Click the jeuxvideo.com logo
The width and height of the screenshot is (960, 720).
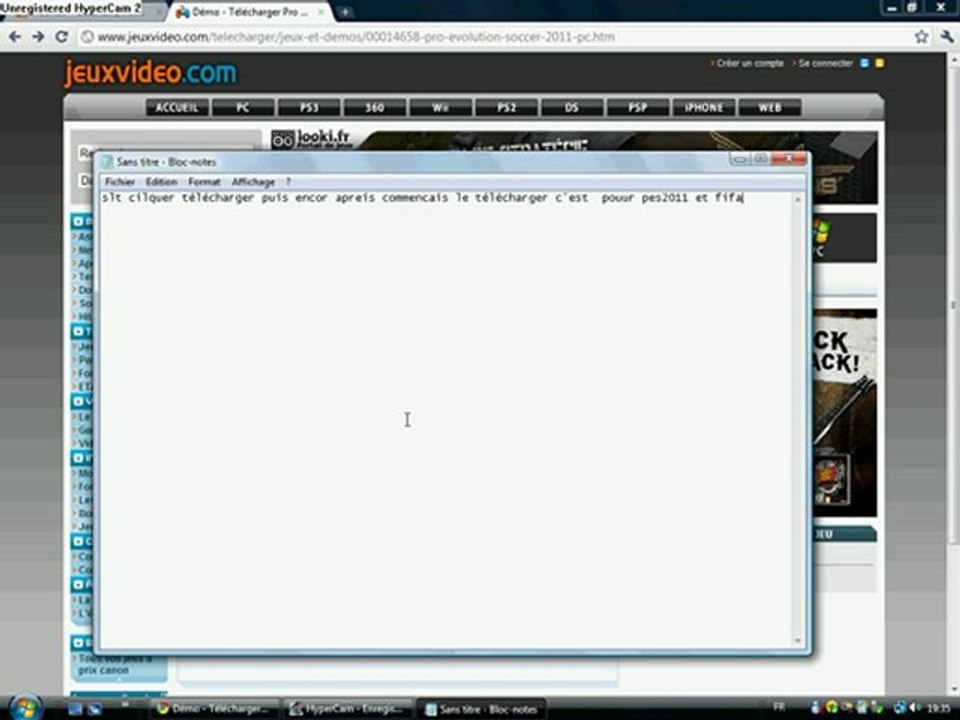(x=151, y=73)
